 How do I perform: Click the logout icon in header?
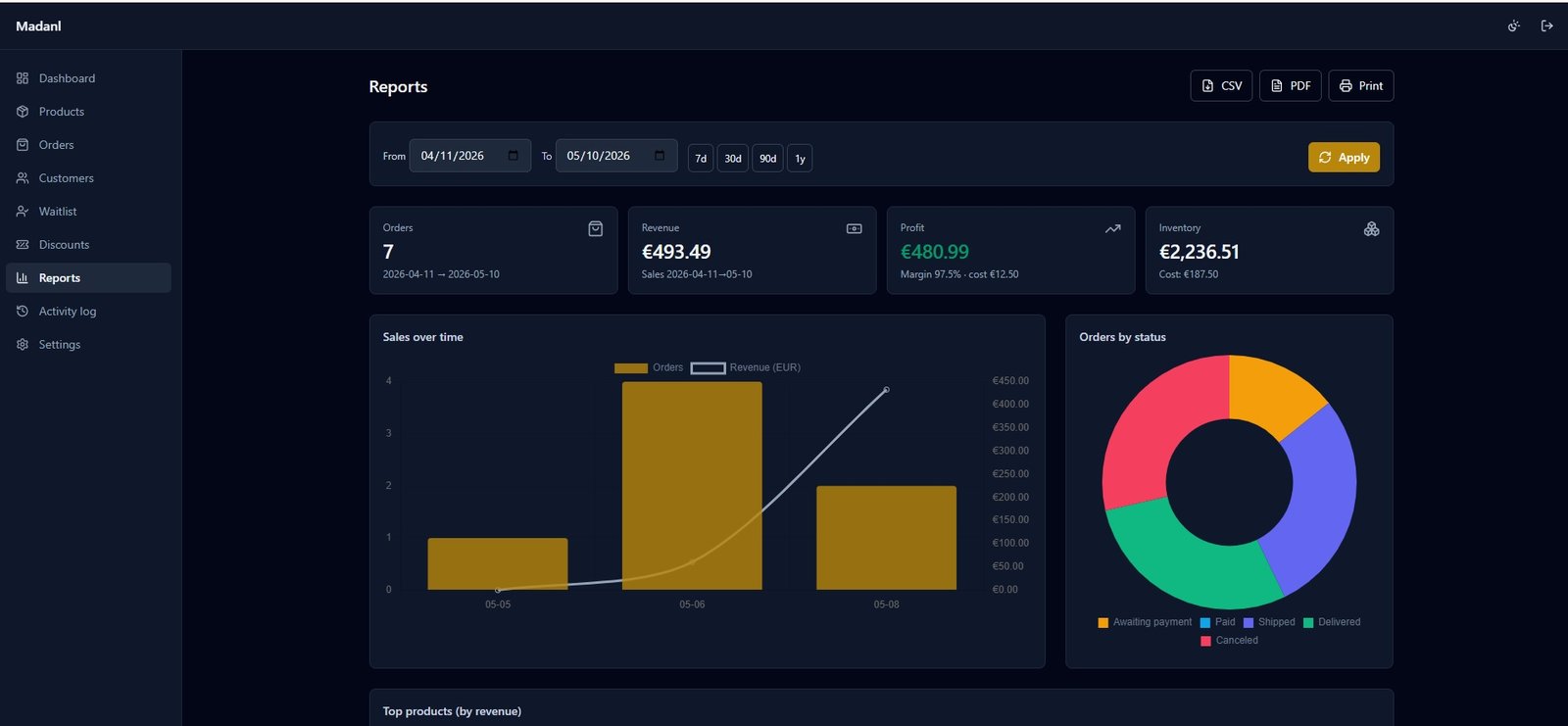[x=1546, y=26]
